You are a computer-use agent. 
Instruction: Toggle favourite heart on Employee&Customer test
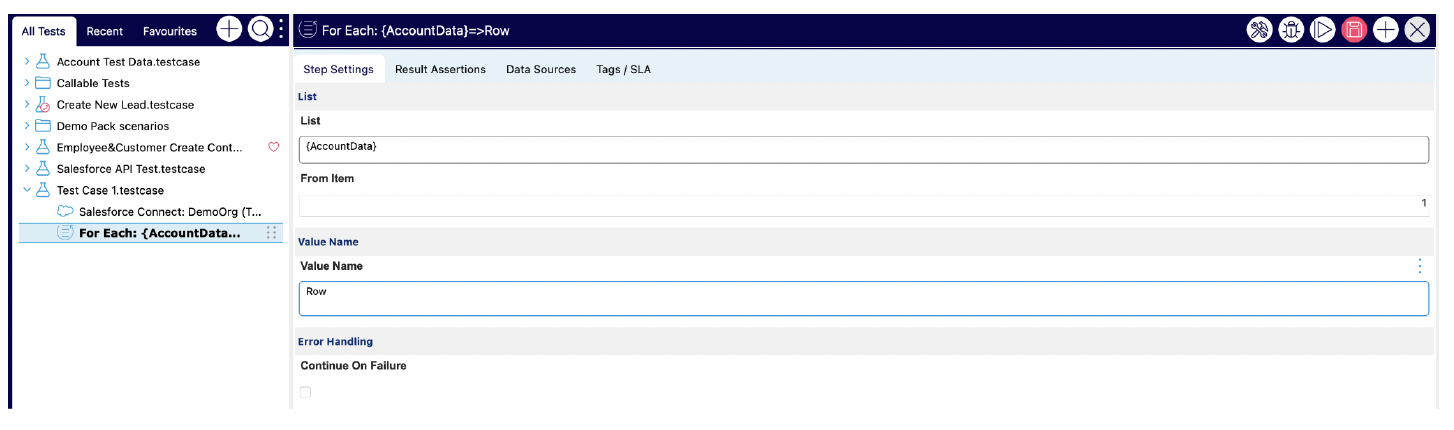click(x=273, y=147)
